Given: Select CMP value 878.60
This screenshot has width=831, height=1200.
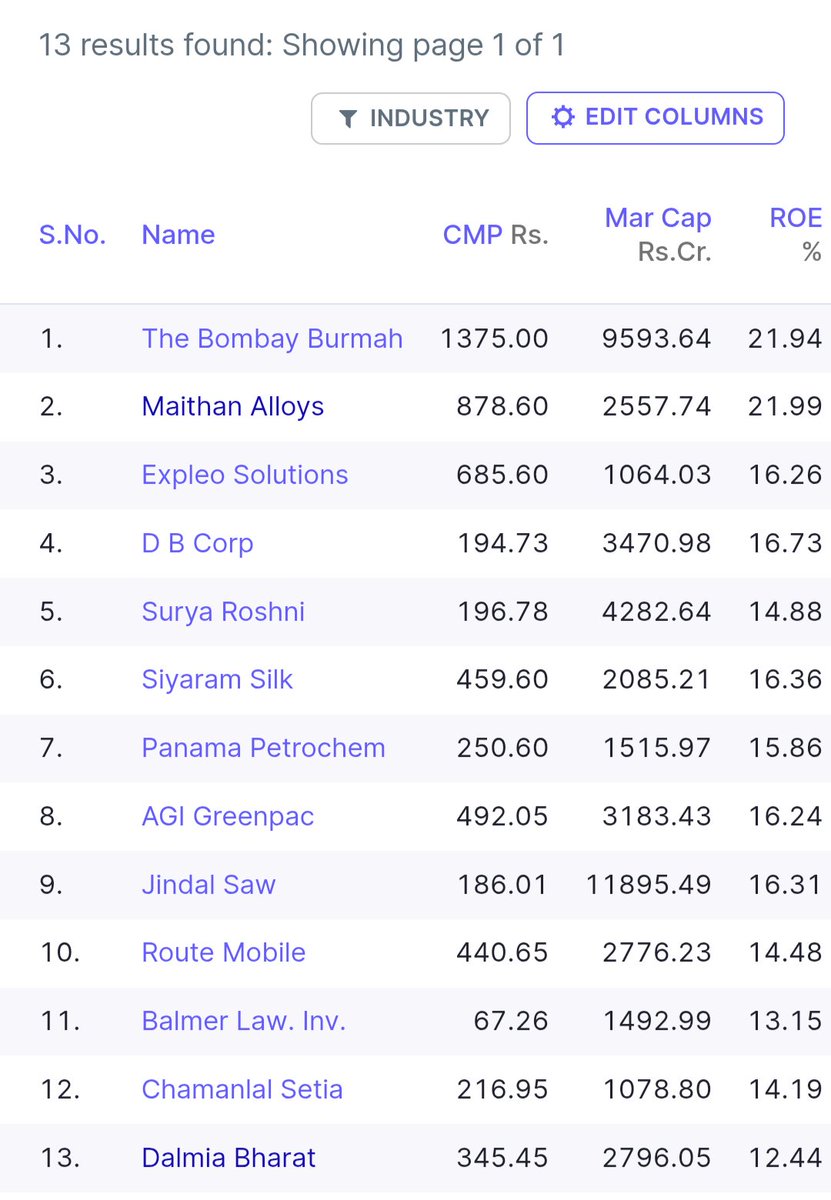Looking at the screenshot, I should point(503,407).
